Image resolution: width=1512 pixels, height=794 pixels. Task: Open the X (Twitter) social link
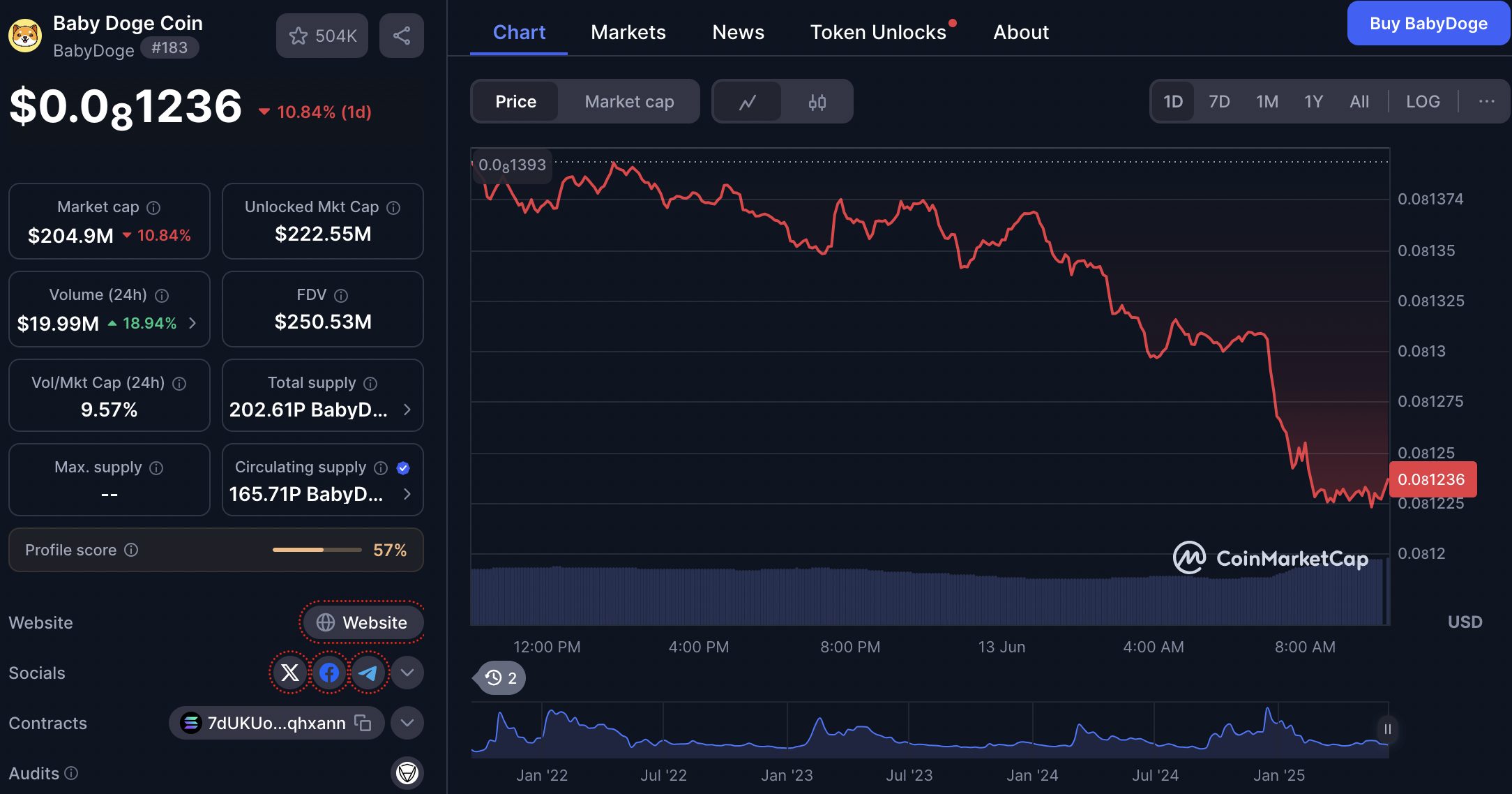tap(290, 673)
